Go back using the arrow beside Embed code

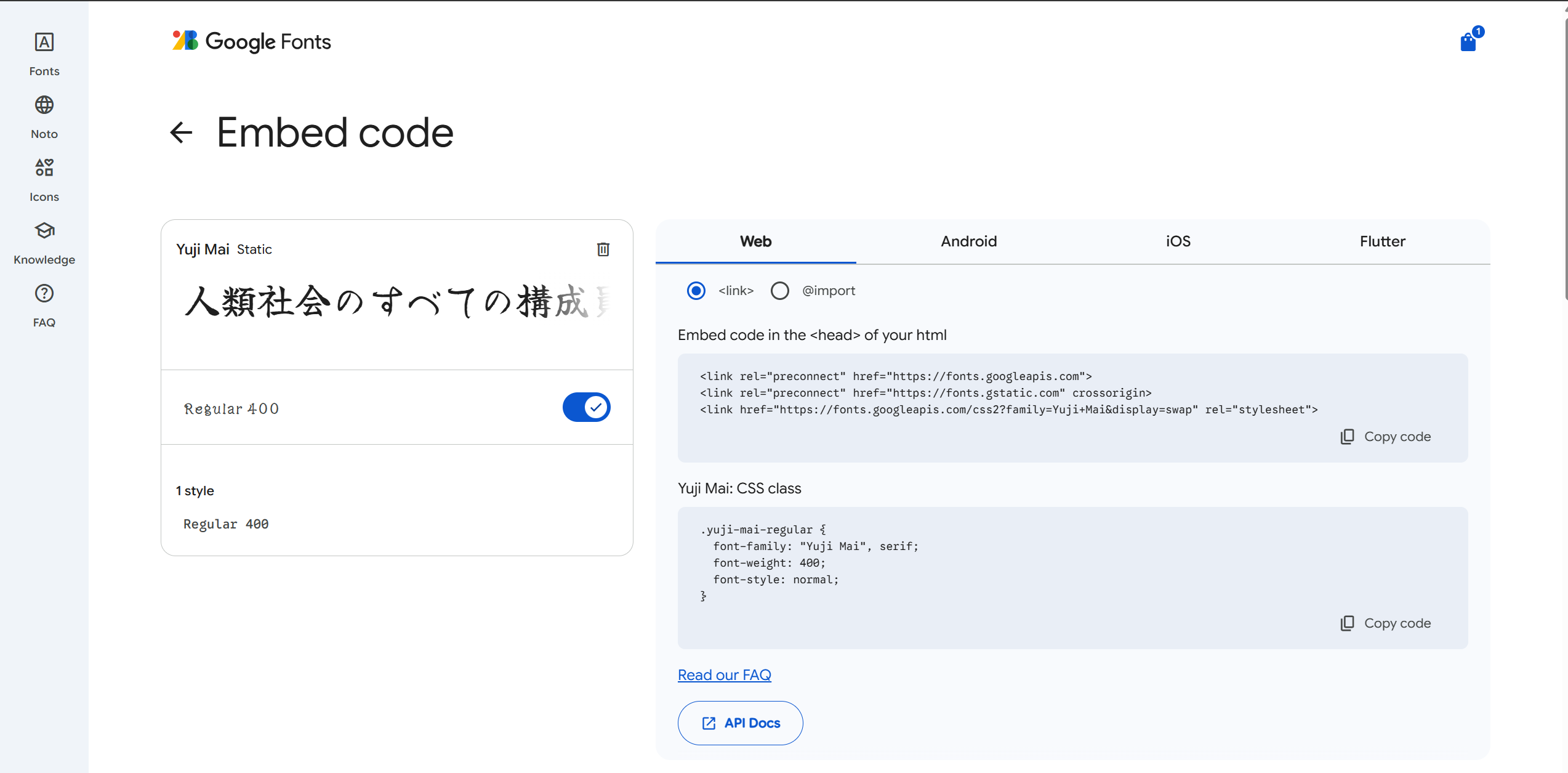tap(181, 132)
